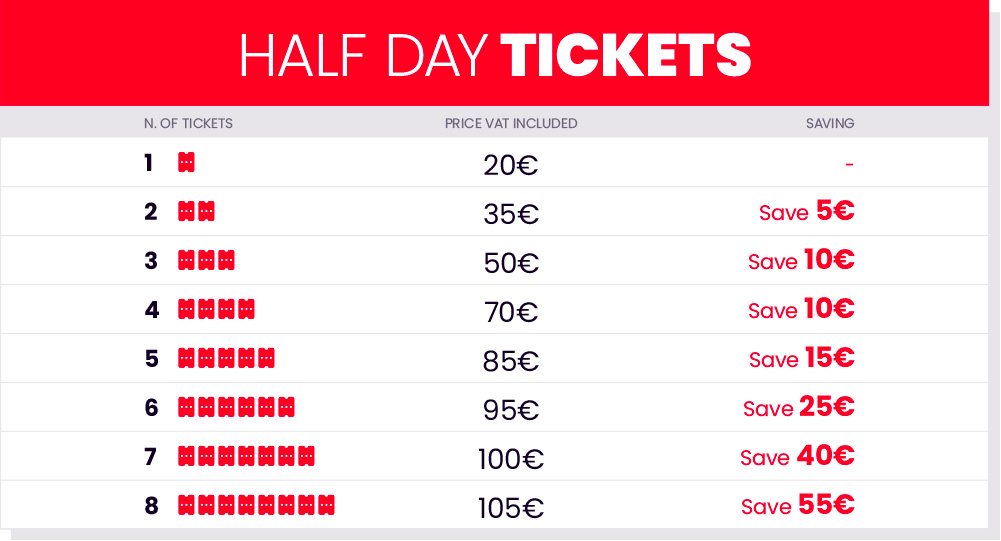Select the 105€ price for eight tickets
This screenshot has height=541, width=1001.
tap(511, 508)
